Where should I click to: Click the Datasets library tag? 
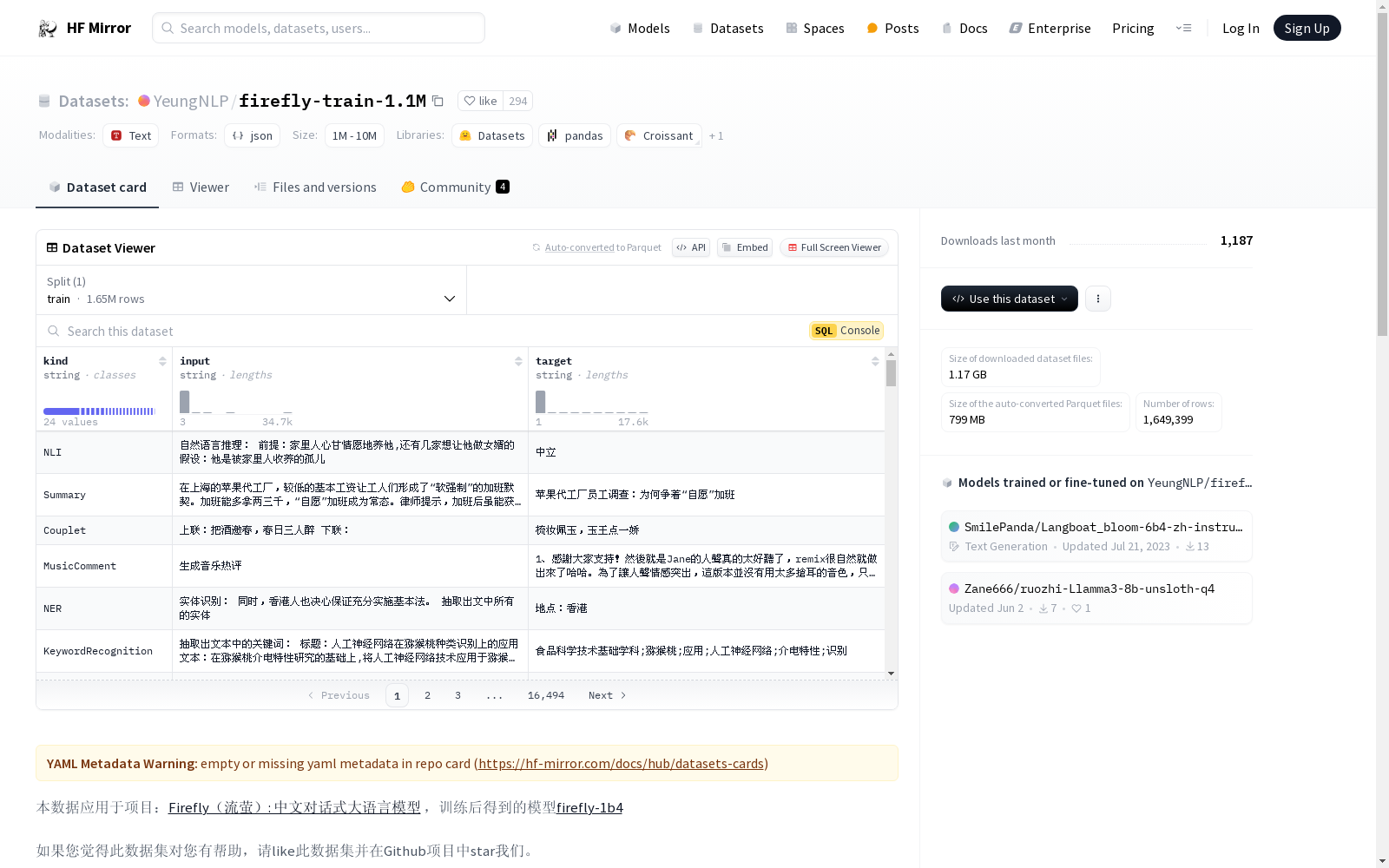click(x=492, y=135)
